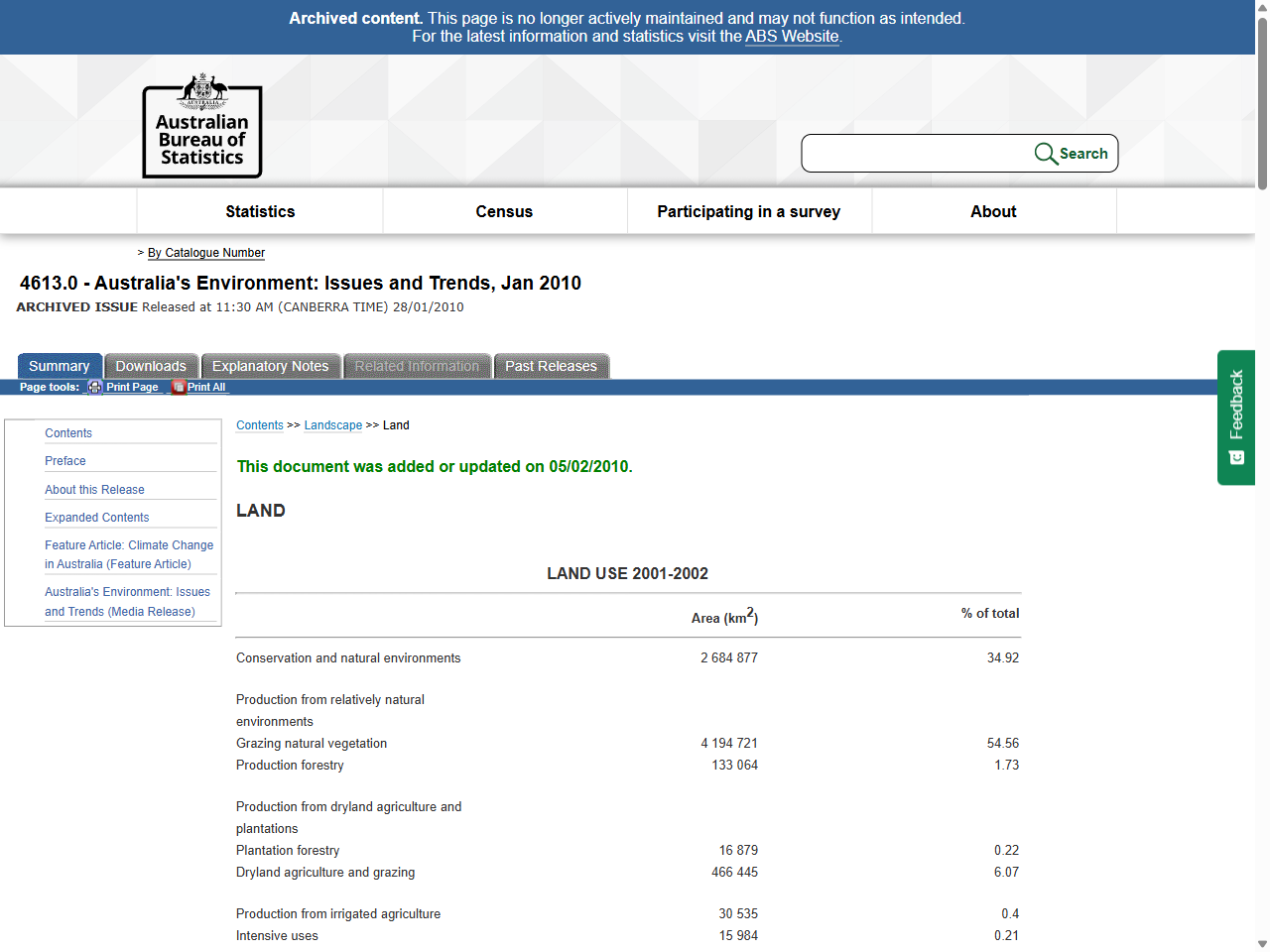Image resolution: width=1270 pixels, height=952 pixels.
Task: Click the Landscape breadcrumb link
Action: pyautogui.click(x=333, y=425)
